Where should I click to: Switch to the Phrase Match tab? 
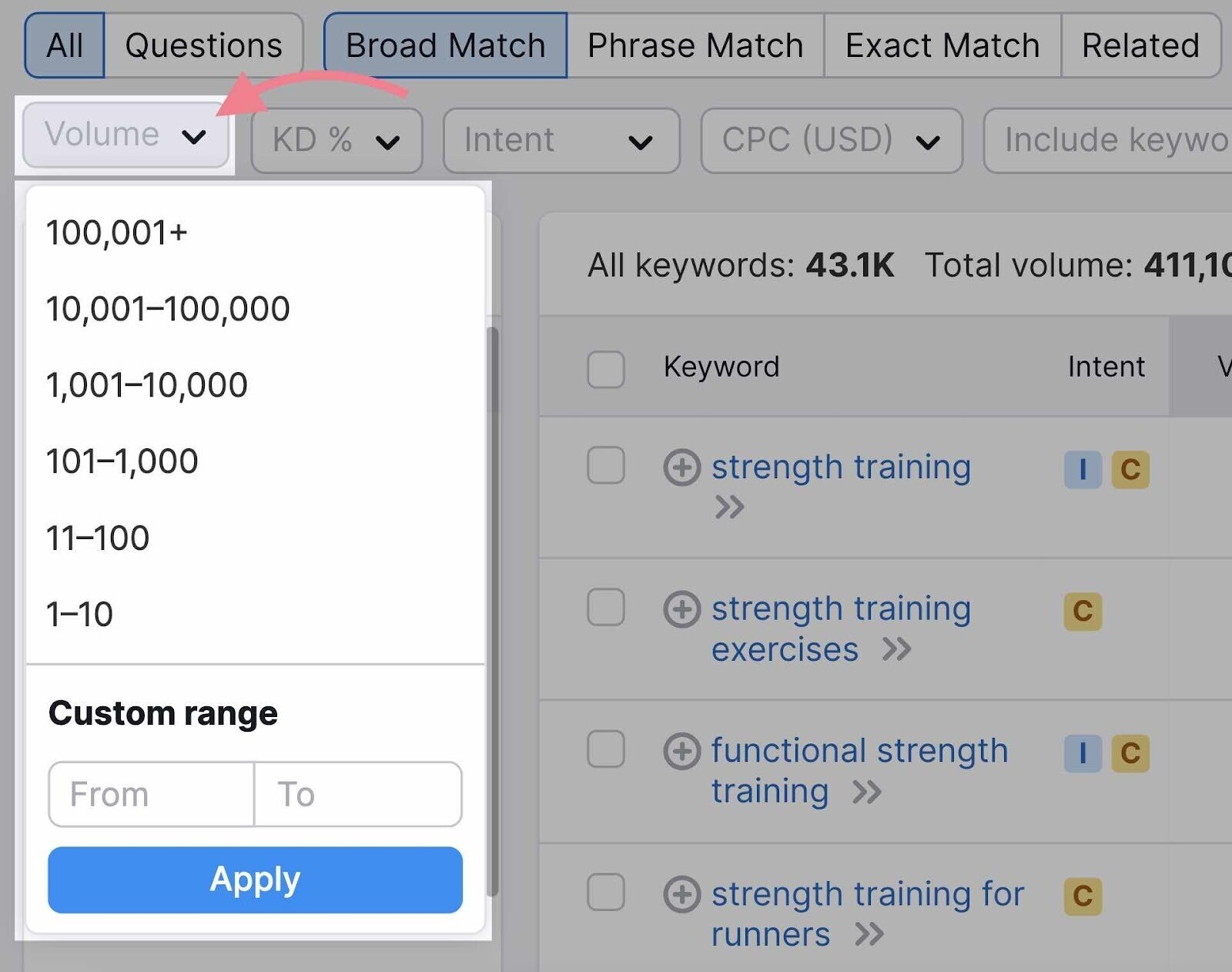pyautogui.click(x=695, y=45)
